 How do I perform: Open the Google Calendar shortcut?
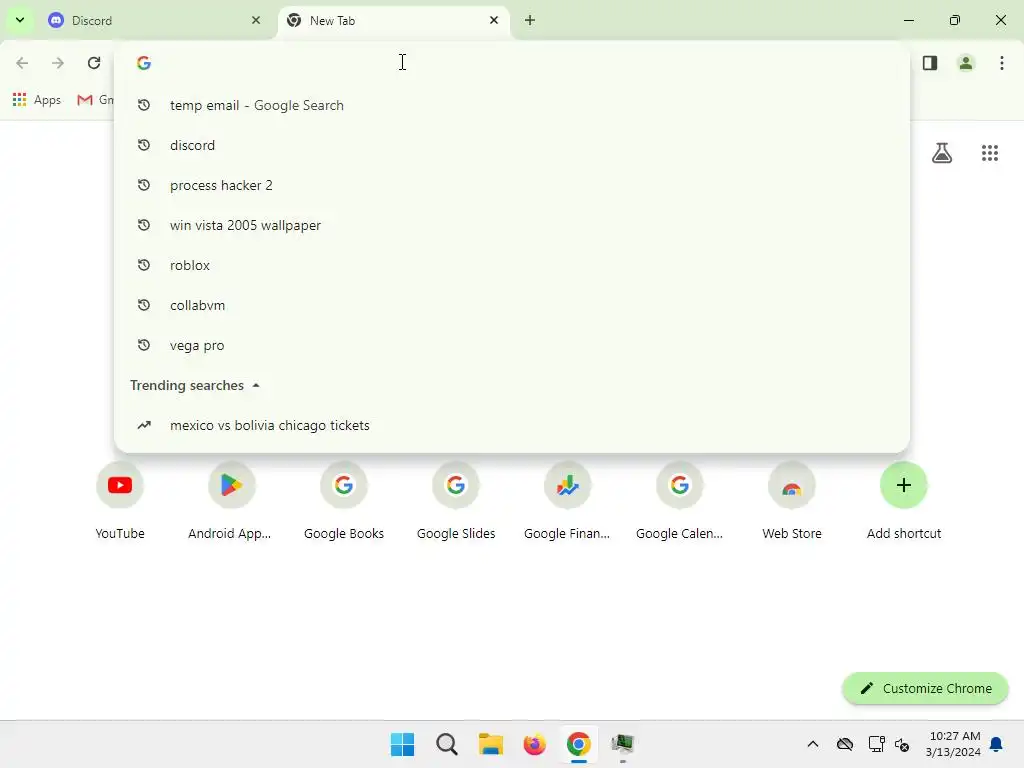coord(680,501)
